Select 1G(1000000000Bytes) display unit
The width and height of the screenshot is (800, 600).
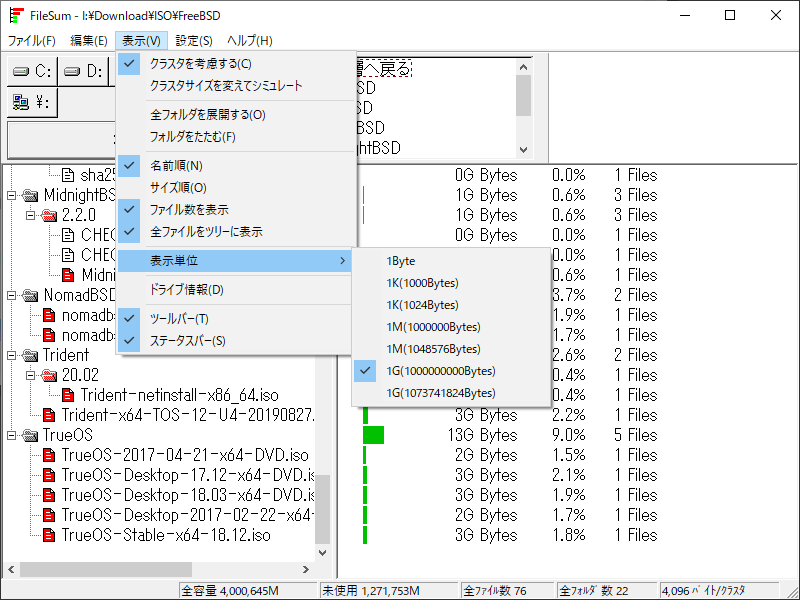pyautogui.click(x=452, y=371)
